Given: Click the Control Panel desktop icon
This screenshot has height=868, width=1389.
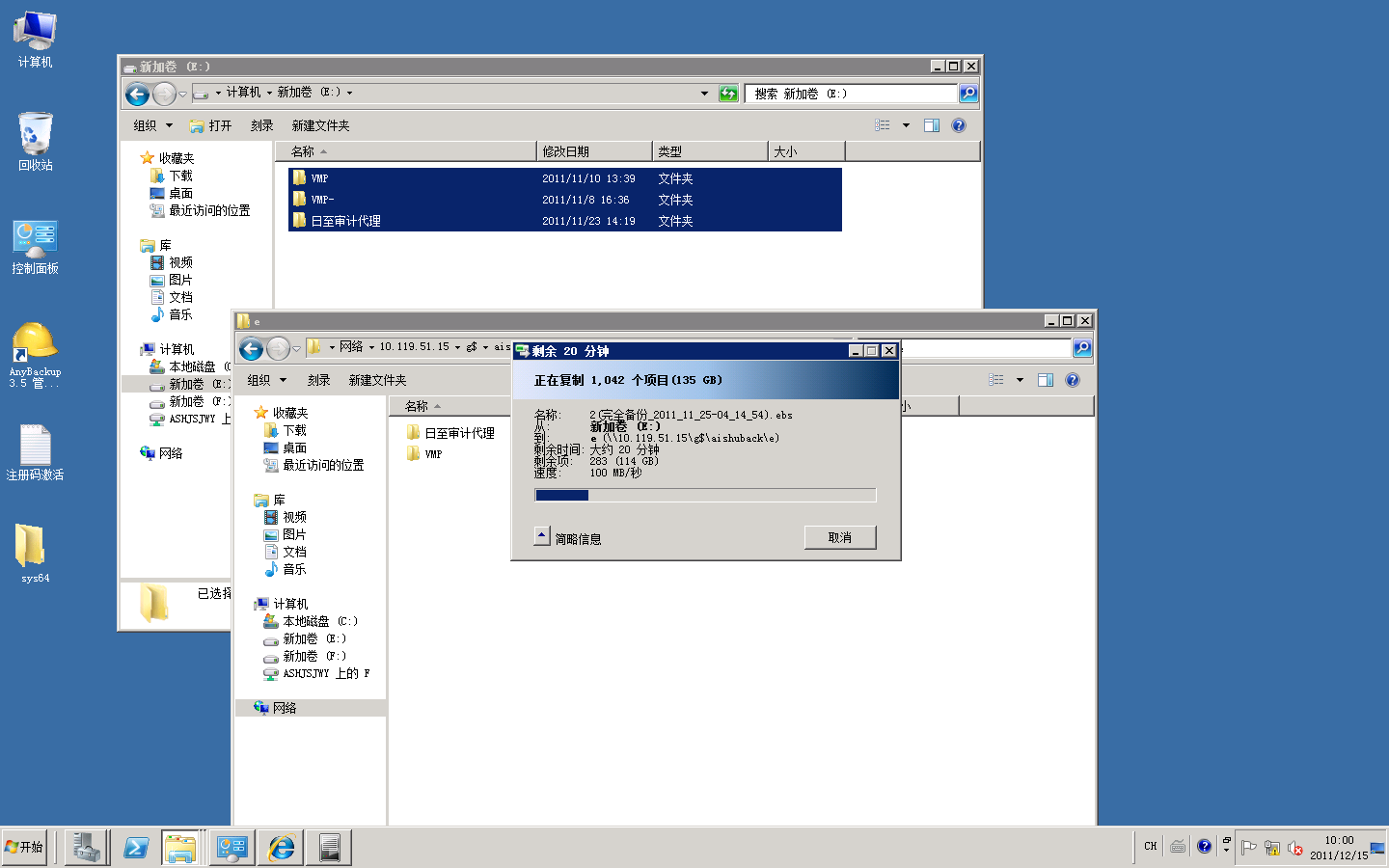Looking at the screenshot, I should pos(35,247).
